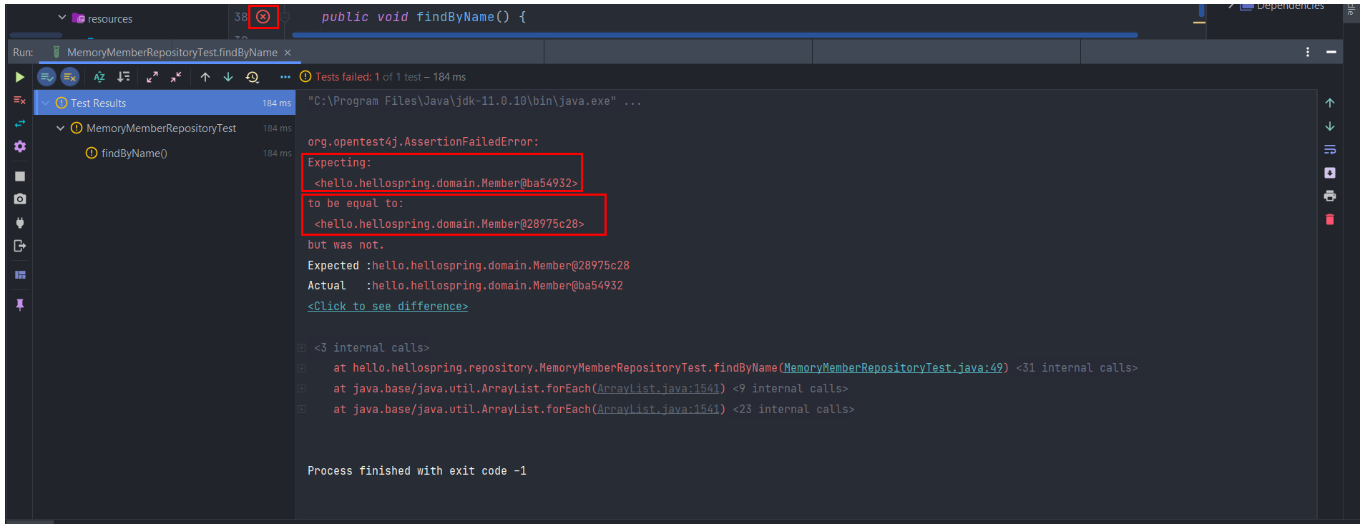Expand the <9 internal calls> folded text
The image size is (1362, 532).
pyautogui.click(x=790, y=388)
